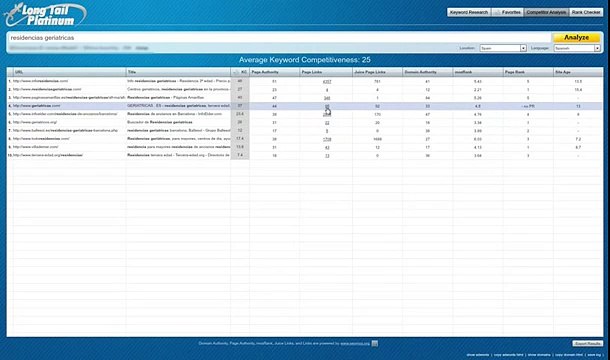Screen dimensions: 610x360
Task: Click KC value 23.4 in row 5
Action: [x=240, y=114]
